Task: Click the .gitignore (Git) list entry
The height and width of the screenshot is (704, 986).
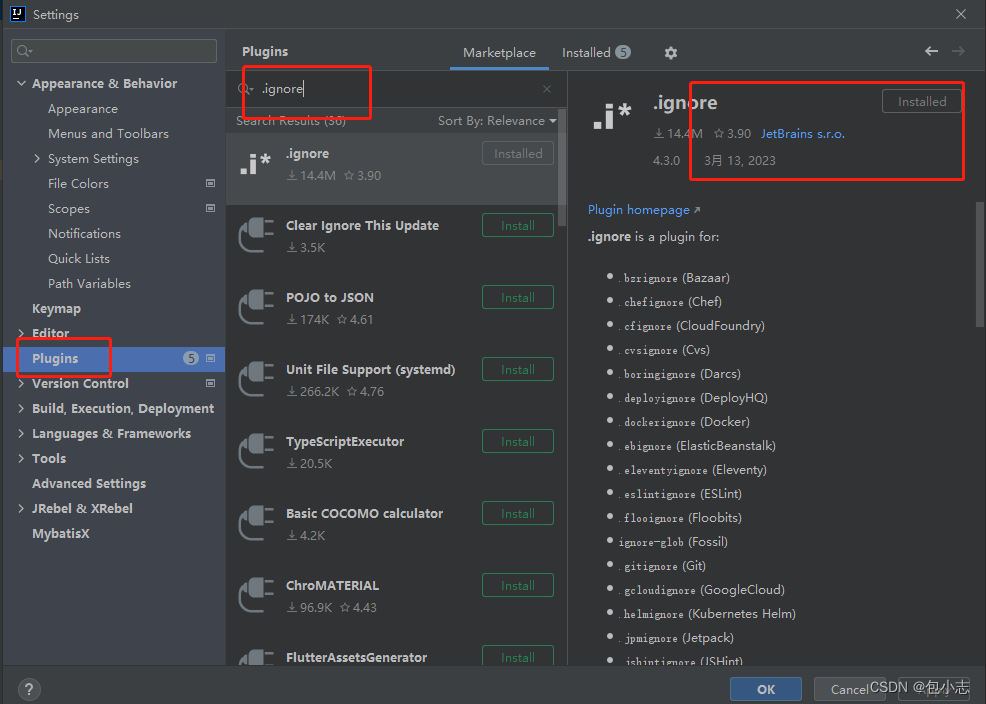Action: (x=662, y=566)
